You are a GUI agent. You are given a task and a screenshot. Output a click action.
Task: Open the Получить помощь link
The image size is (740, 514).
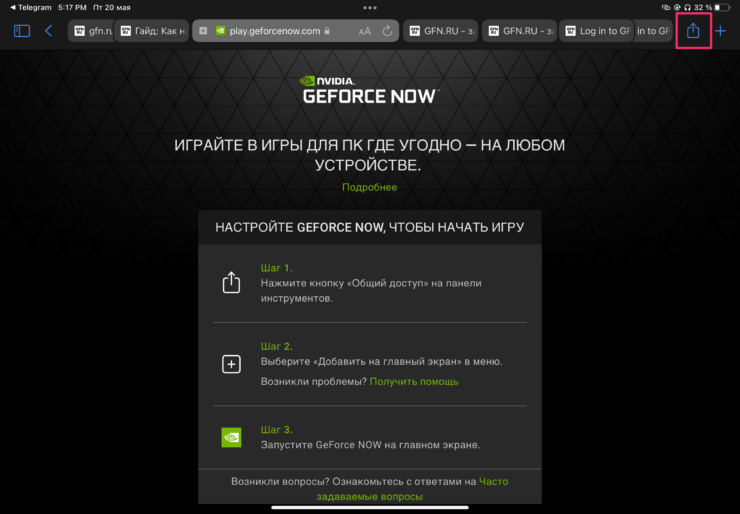coord(414,381)
